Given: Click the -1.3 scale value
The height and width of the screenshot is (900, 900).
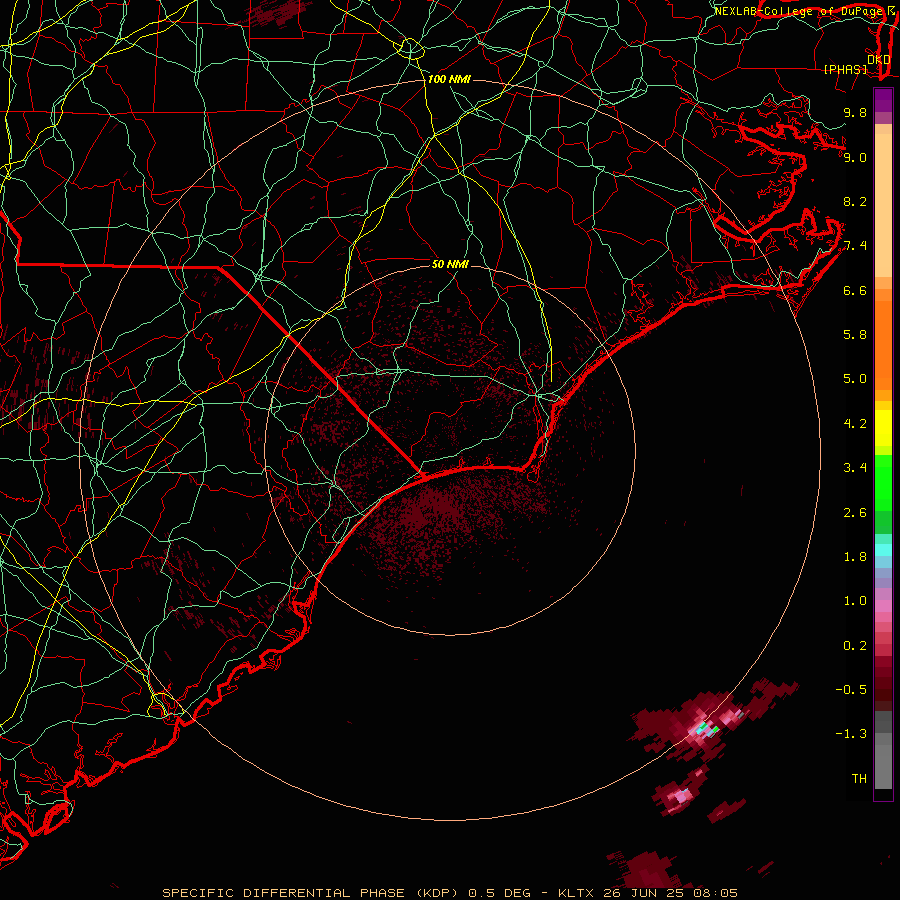Looking at the screenshot, I should tap(851, 734).
